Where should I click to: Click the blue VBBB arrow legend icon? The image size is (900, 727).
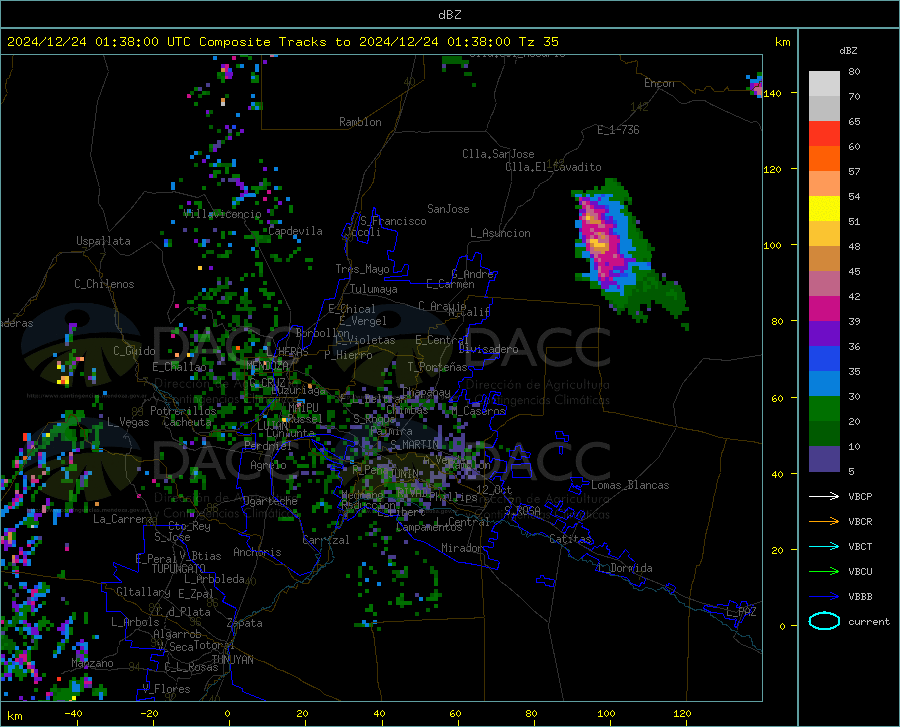click(x=824, y=597)
